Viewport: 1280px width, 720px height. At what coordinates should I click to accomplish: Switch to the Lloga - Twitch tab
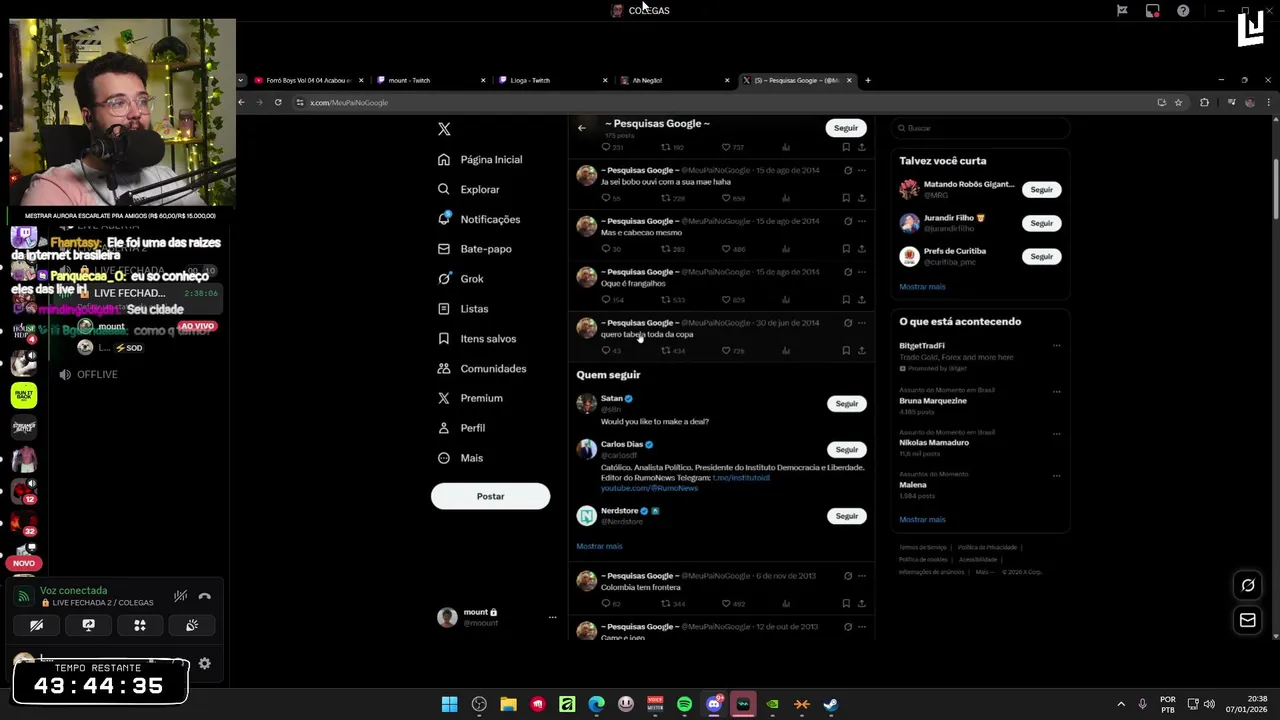(553, 80)
